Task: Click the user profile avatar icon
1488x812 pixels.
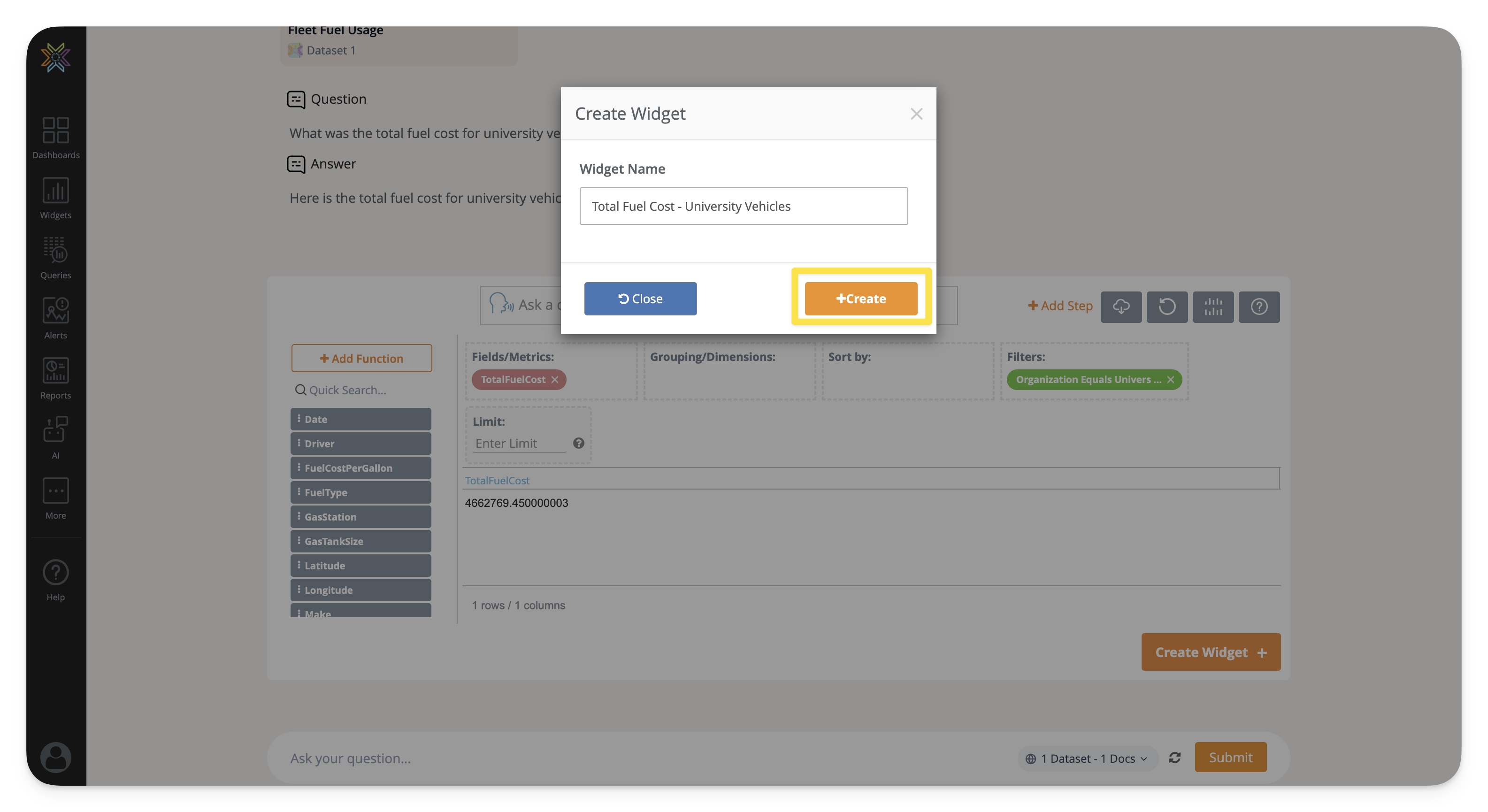Action: pyautogui.click(x=55, y=757)
